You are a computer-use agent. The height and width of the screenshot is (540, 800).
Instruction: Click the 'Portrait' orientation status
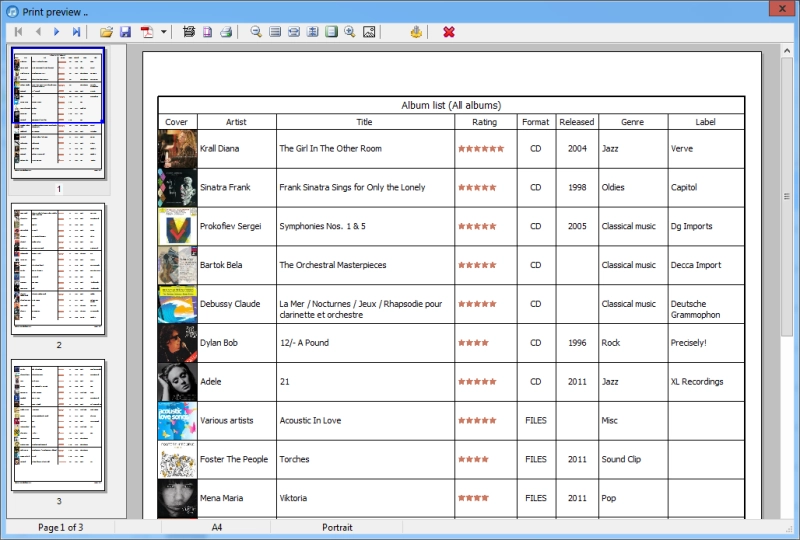(337, 527)
